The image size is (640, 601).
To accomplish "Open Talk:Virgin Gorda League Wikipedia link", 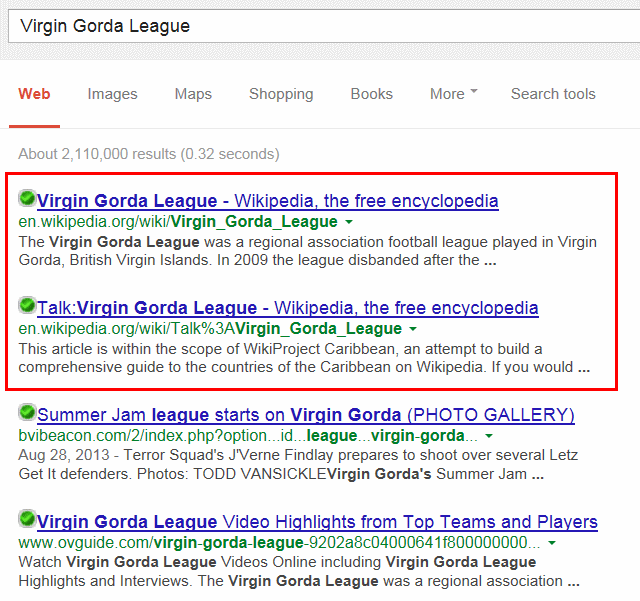I will tap(288, 308).
